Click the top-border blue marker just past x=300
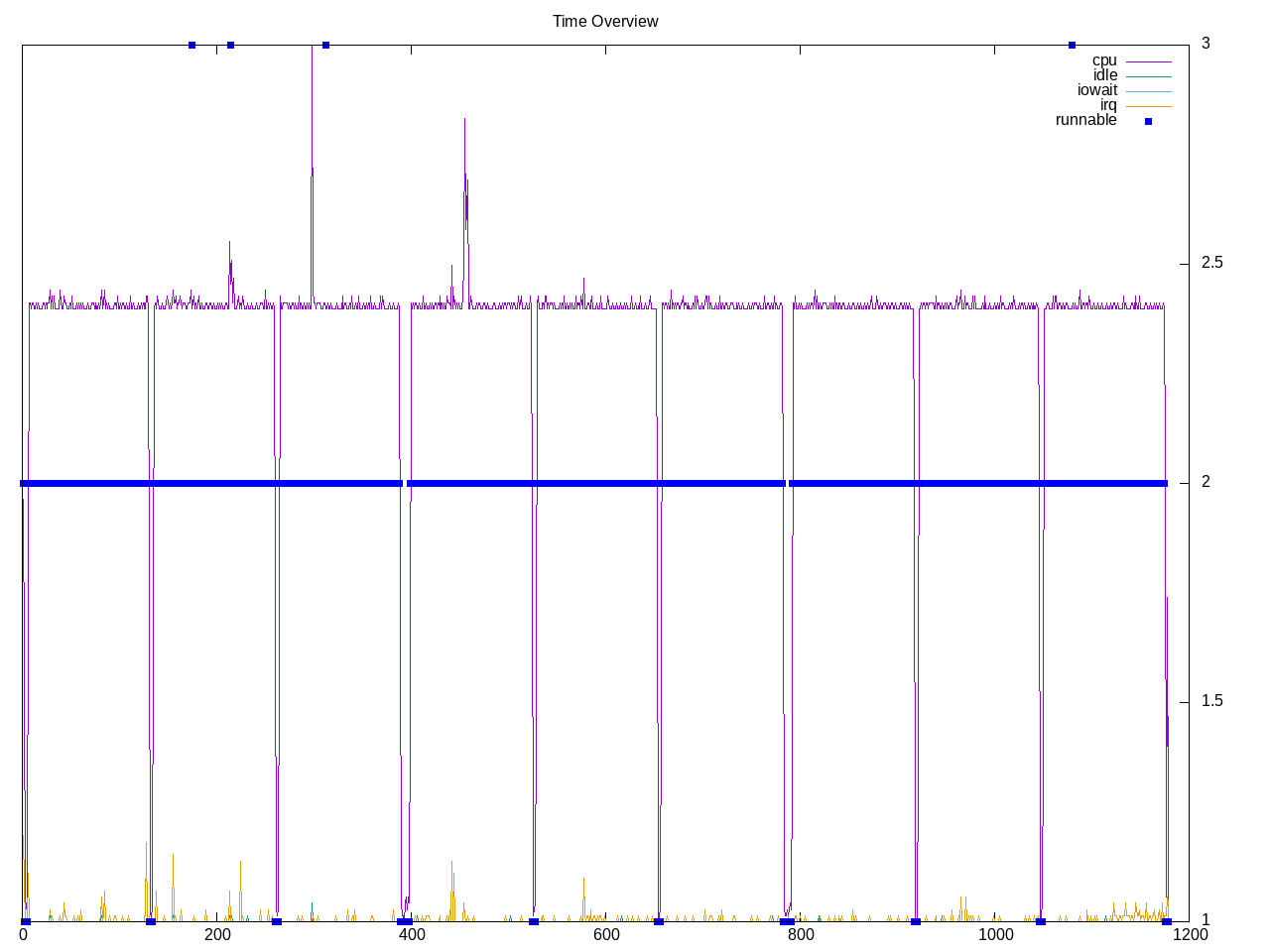 [325, 45]
